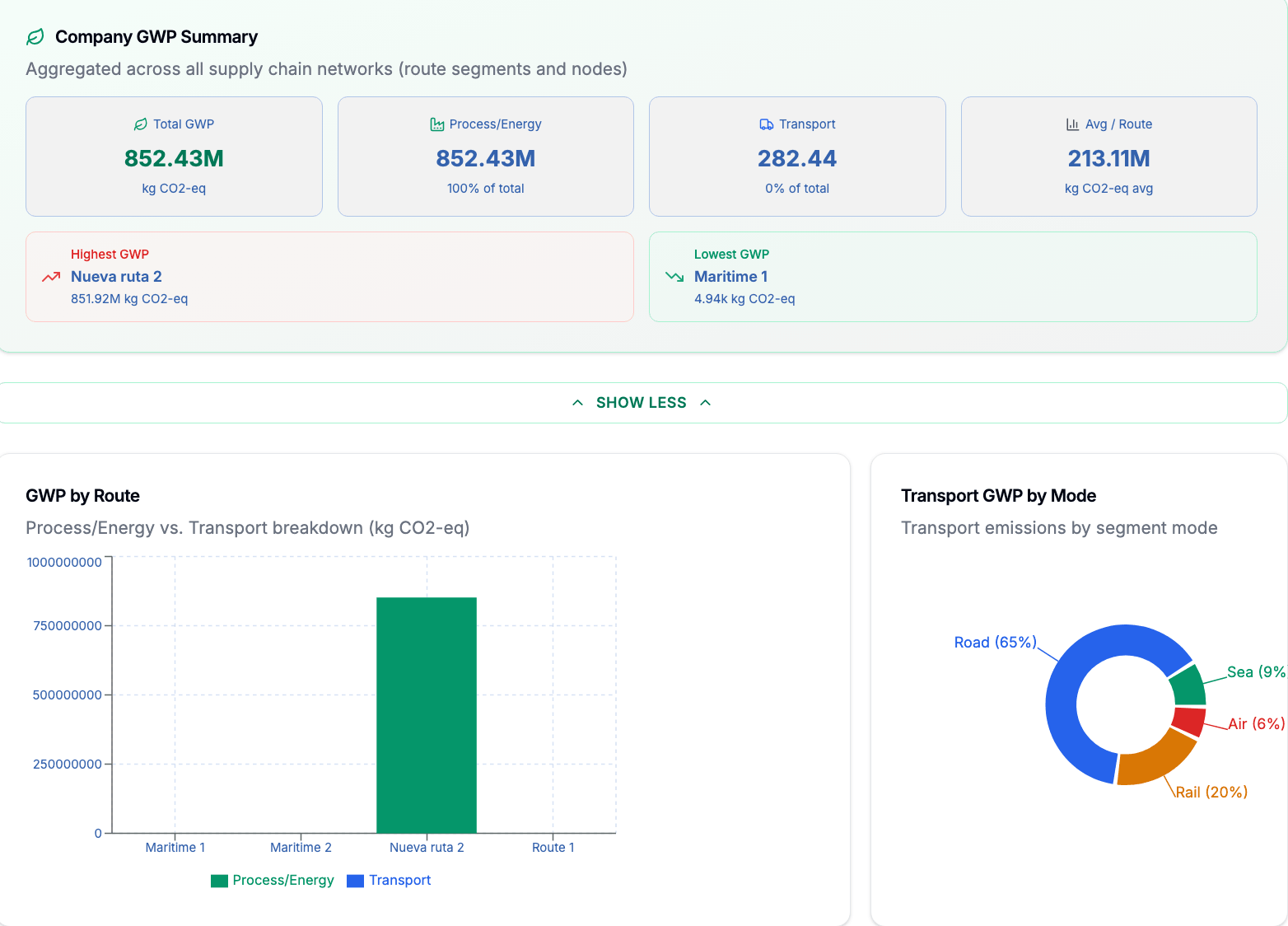Click the green Nueva ruta 2 bar
This screenshot has height=926, width=1288.
(427, 715)
